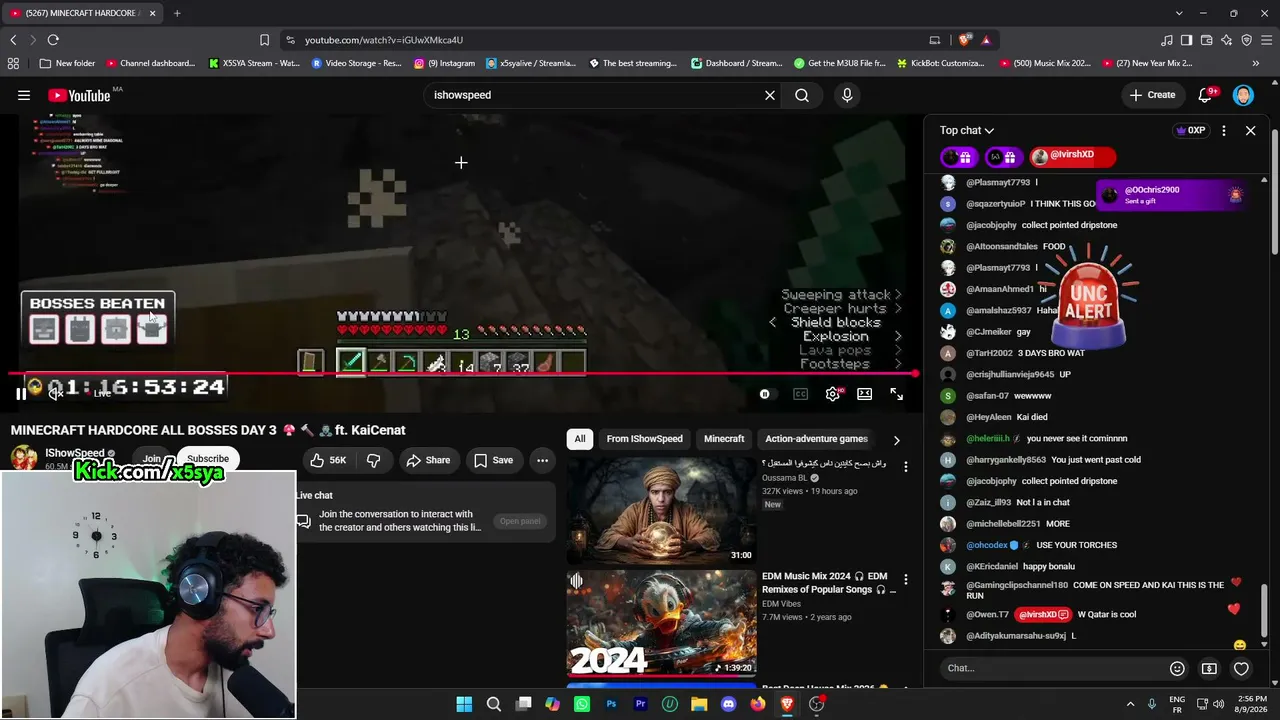This screenshot has width=1280, height=720.
Task: Open the YouTube guide hamburger menu
Action: (x=24, y=95)
